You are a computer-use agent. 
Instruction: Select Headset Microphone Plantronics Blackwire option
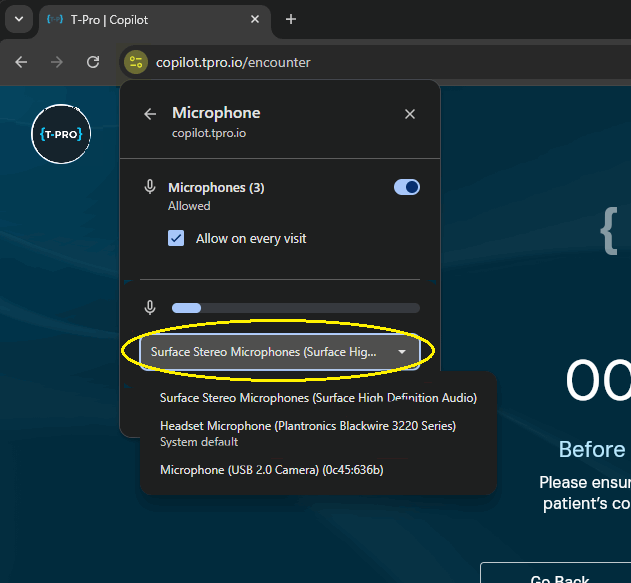click(x=307, y=426)
